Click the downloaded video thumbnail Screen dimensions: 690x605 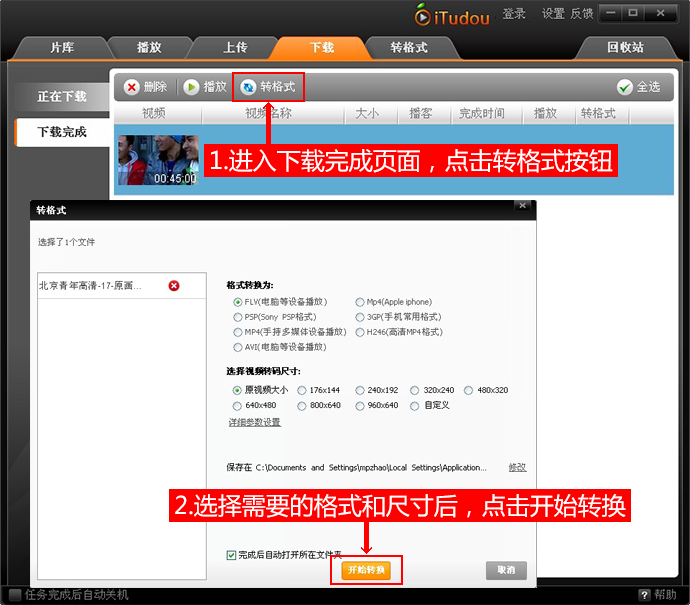(158, 160)
